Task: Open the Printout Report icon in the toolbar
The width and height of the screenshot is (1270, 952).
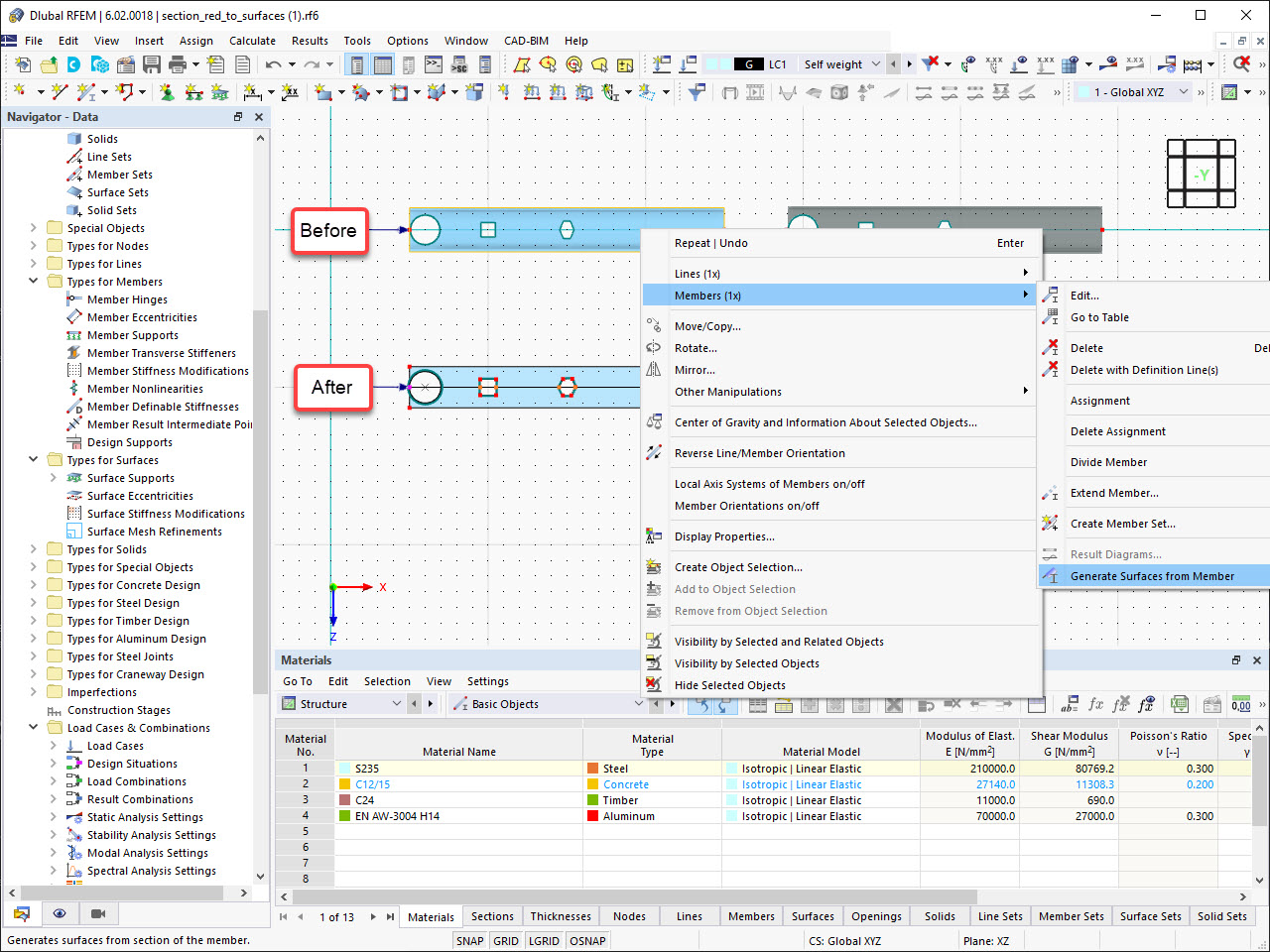Action: 242,62
